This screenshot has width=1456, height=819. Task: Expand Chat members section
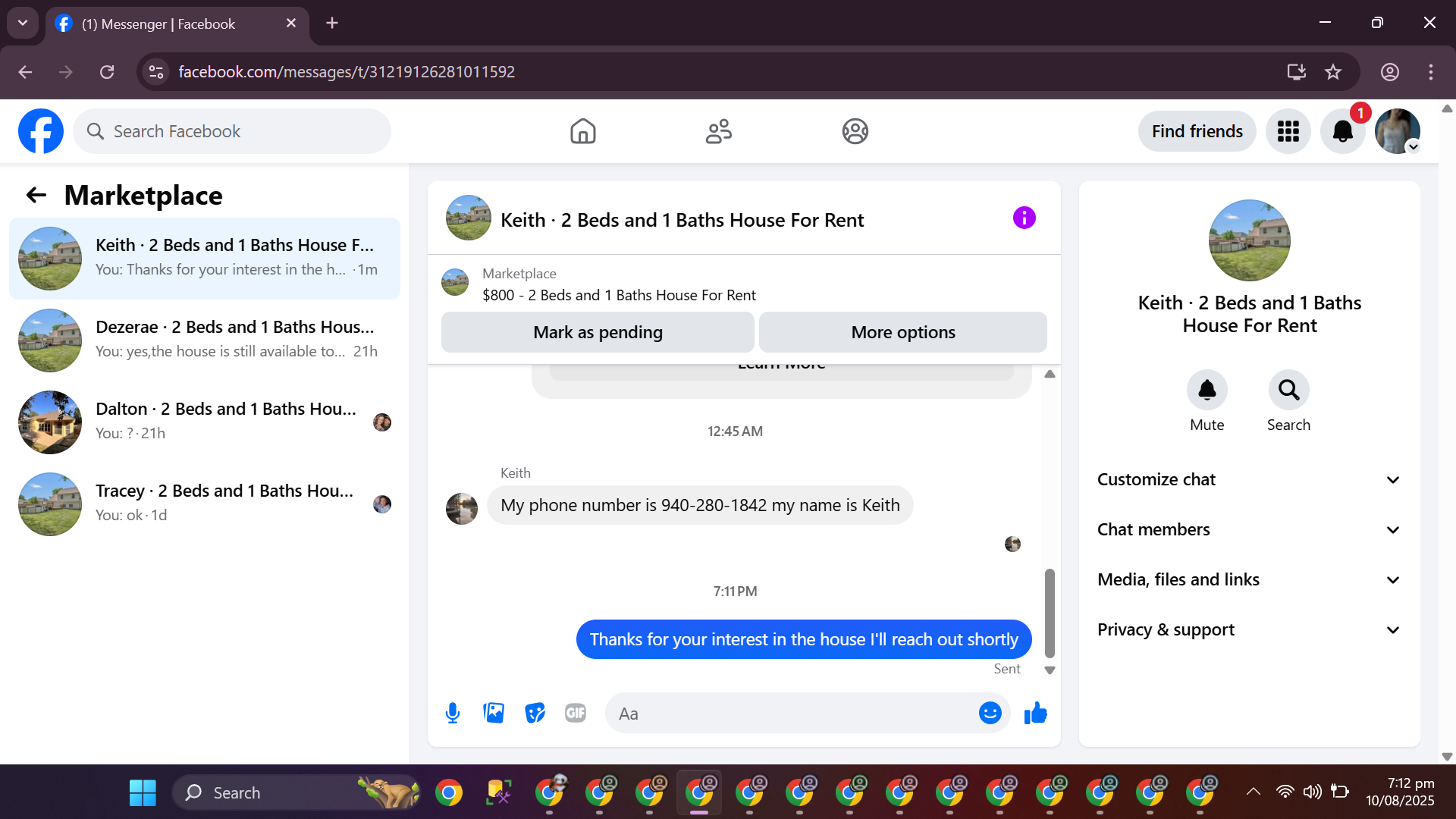tap(1249, 530)
